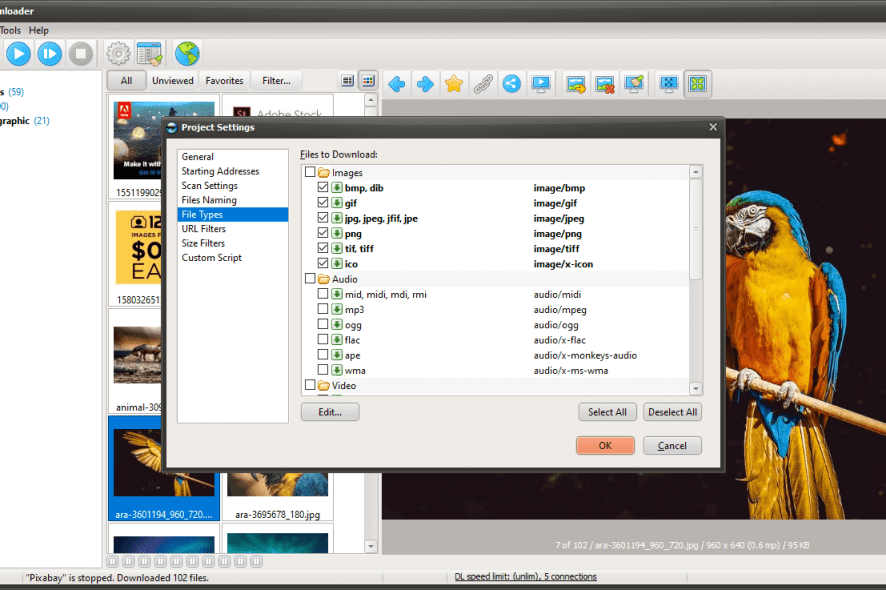
Task: Select the Favorites filter tab
Action: point(224,81)
